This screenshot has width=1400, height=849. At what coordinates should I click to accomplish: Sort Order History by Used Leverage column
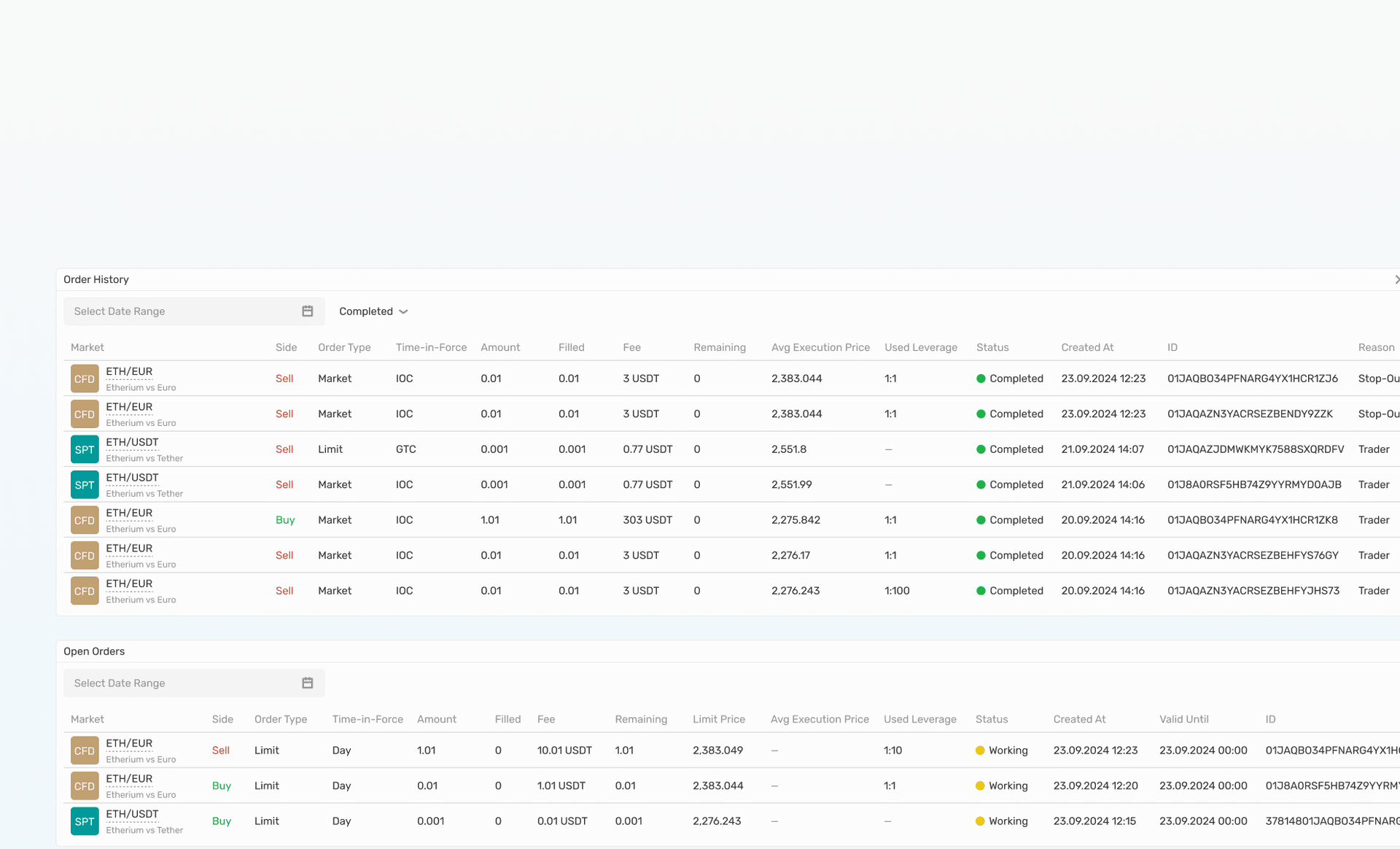click(x=921, y=347)
